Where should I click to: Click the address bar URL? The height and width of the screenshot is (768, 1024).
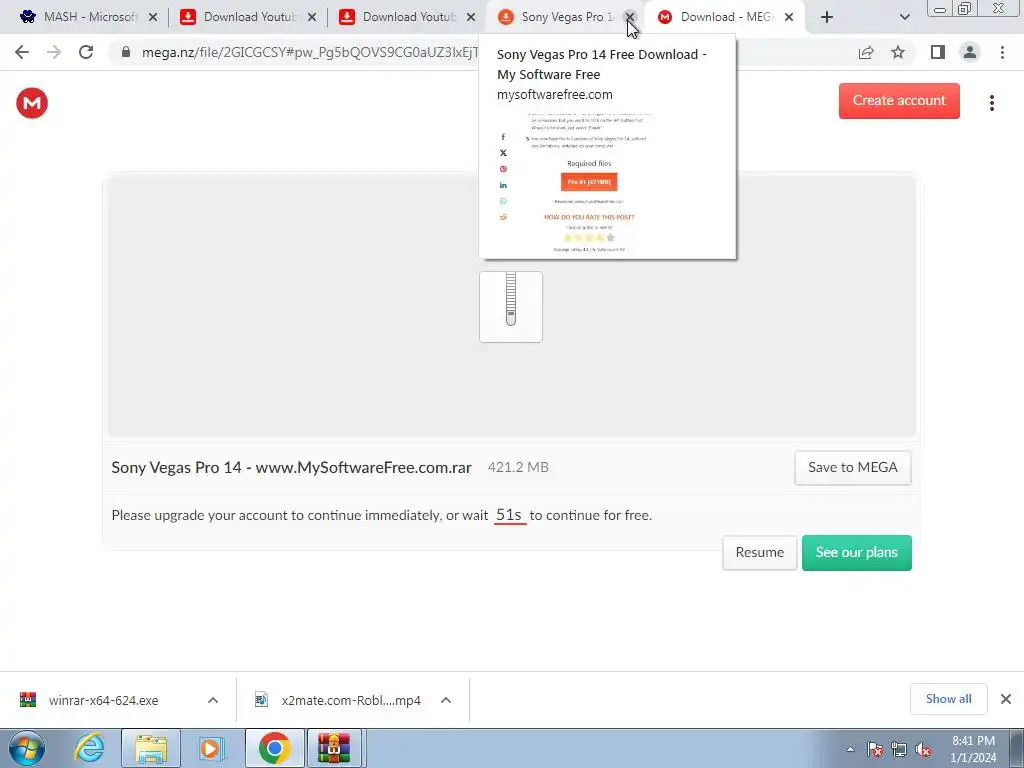coord(310,52)
